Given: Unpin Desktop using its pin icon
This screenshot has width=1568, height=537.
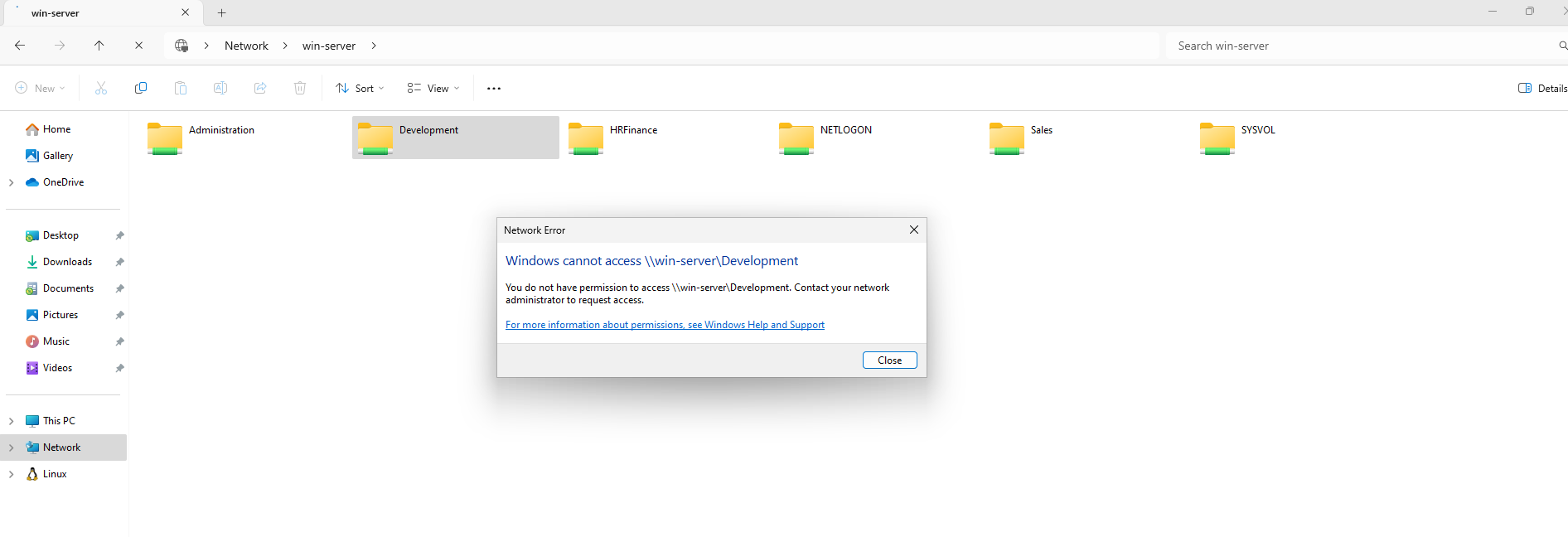Looking at the screenshot, I should 119,236.
